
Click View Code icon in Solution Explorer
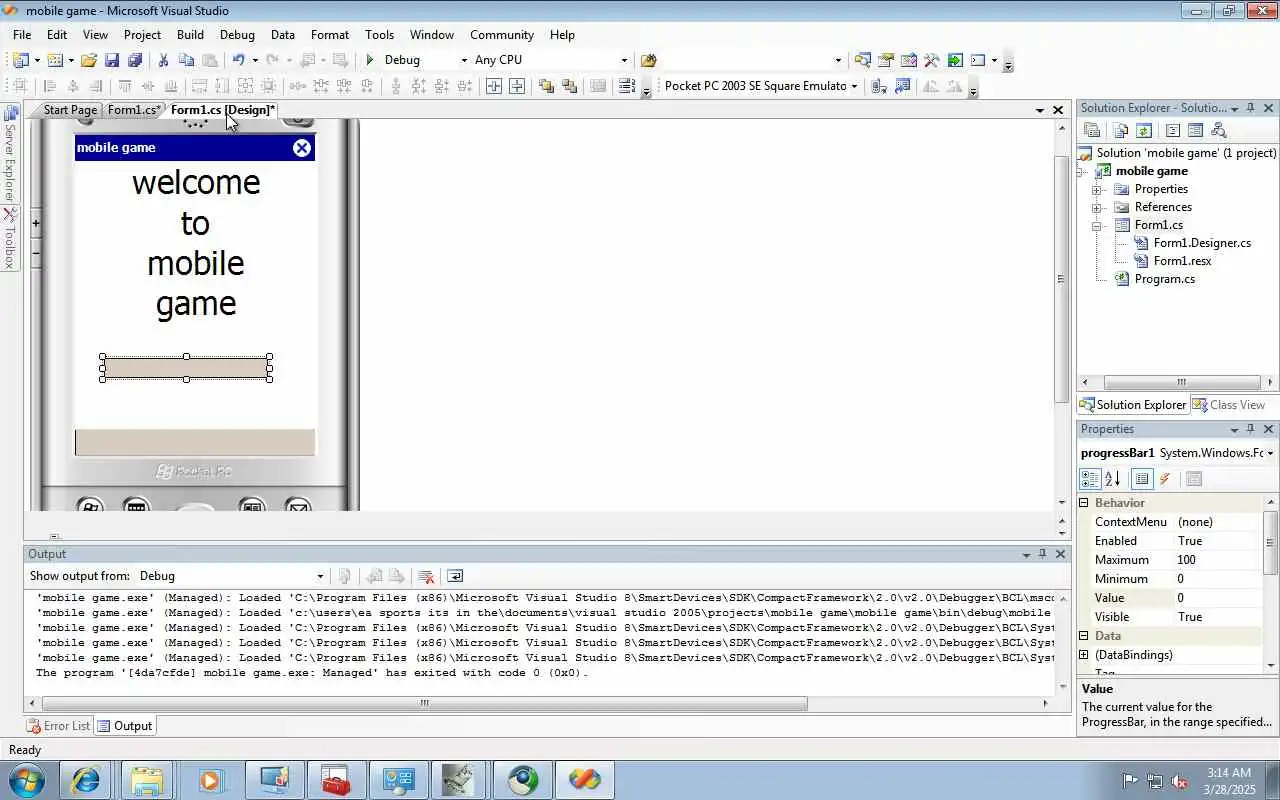pyautogui.click(x=1172, y=130)
